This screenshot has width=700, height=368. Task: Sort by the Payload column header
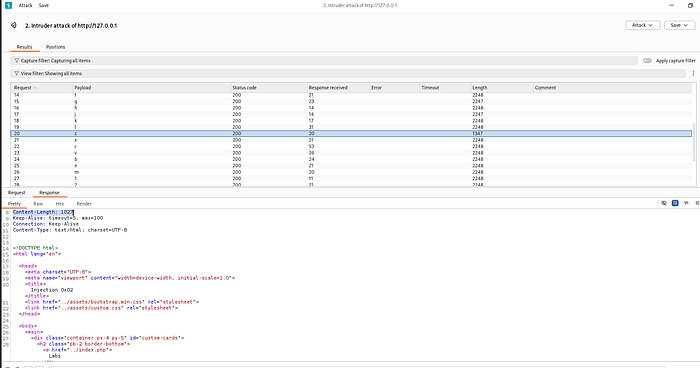pos(152,88)
